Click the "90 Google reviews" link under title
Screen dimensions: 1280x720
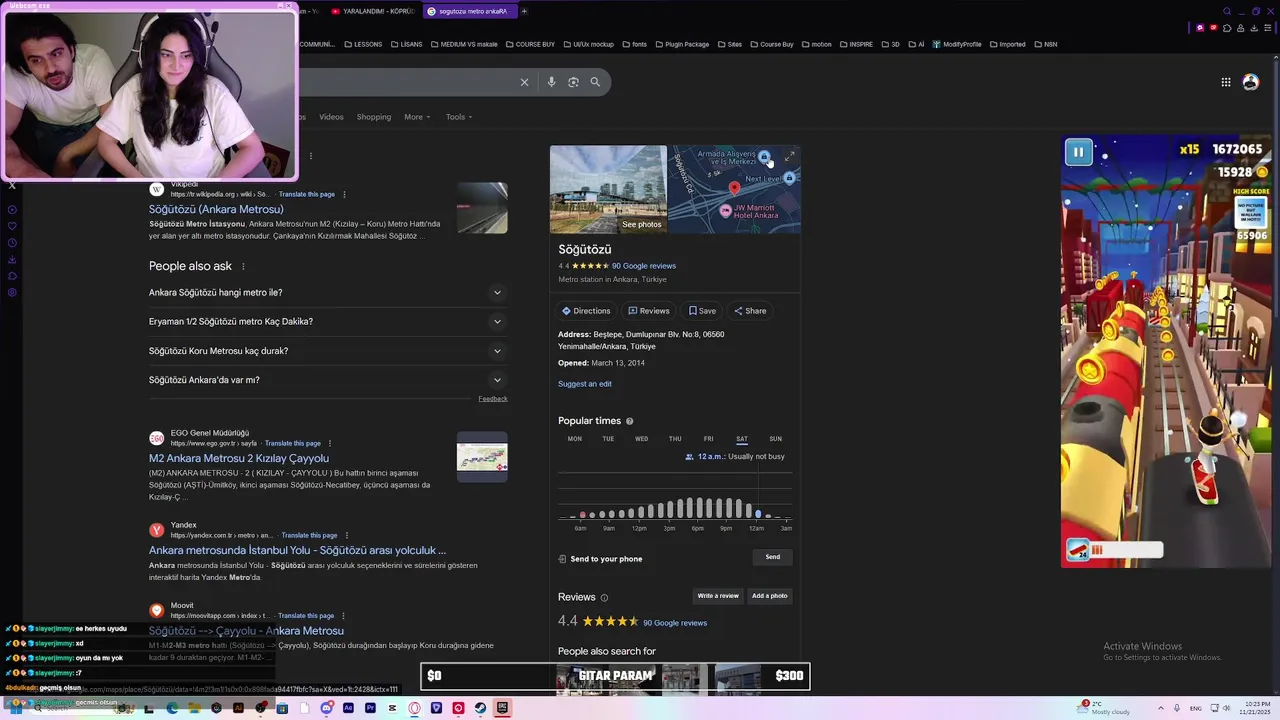[x=644, y=266]
